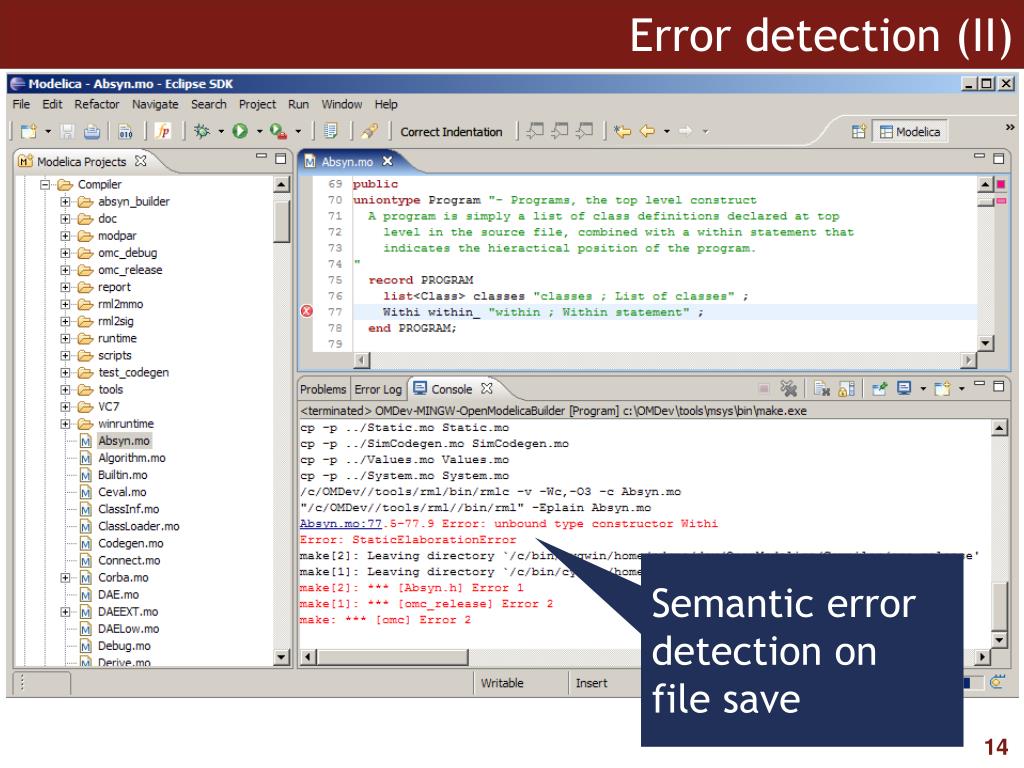
Task: Click the console horizontal scrollbar thumb
Action: [x=393, y=657]
